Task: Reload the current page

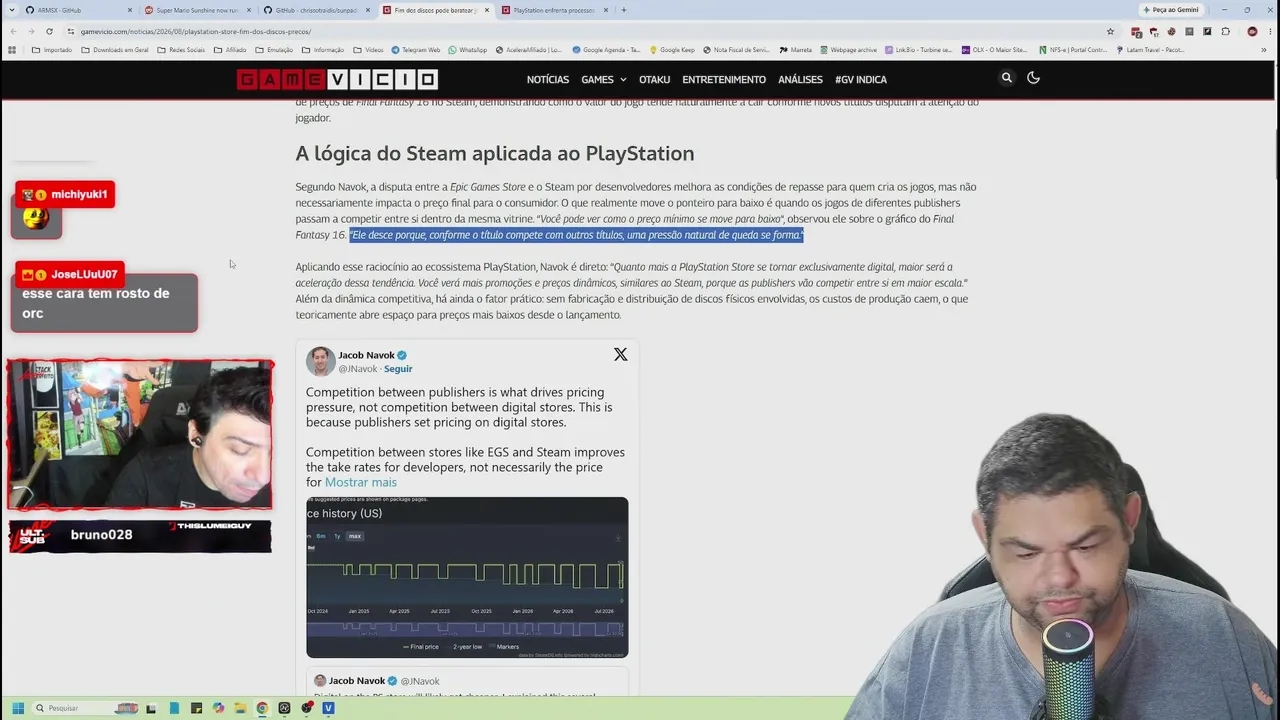Action: (x=49, y=31)
